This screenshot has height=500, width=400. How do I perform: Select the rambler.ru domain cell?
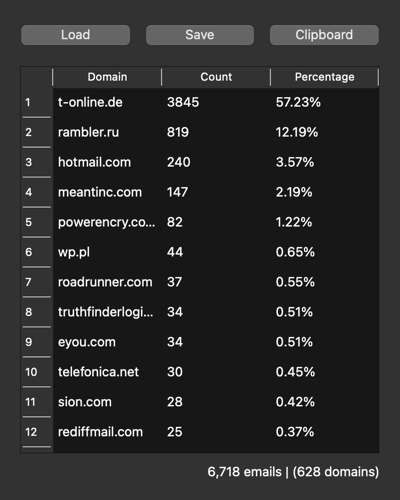tap(107, 132)
